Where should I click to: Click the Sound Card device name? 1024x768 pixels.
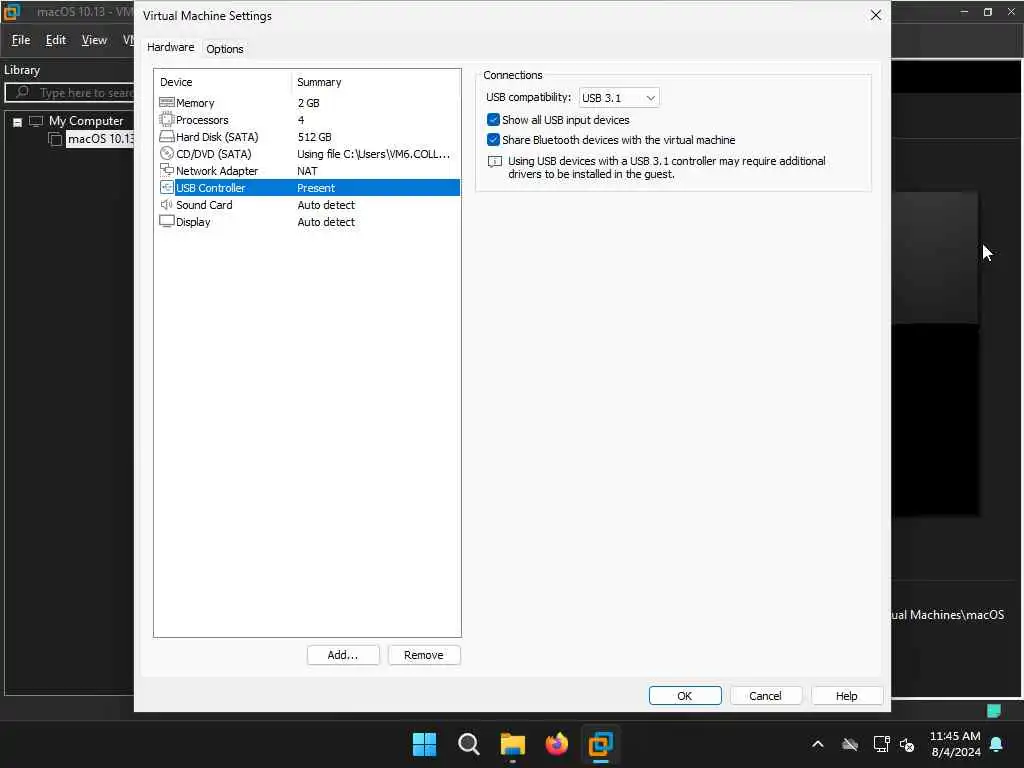click(204, 205)
